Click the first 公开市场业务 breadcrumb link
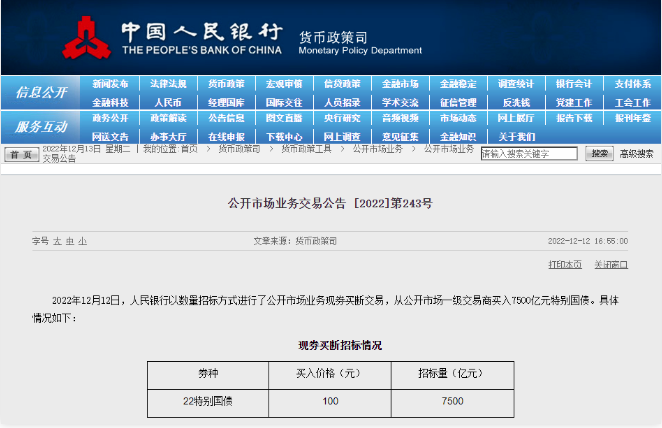 point(377,149)
